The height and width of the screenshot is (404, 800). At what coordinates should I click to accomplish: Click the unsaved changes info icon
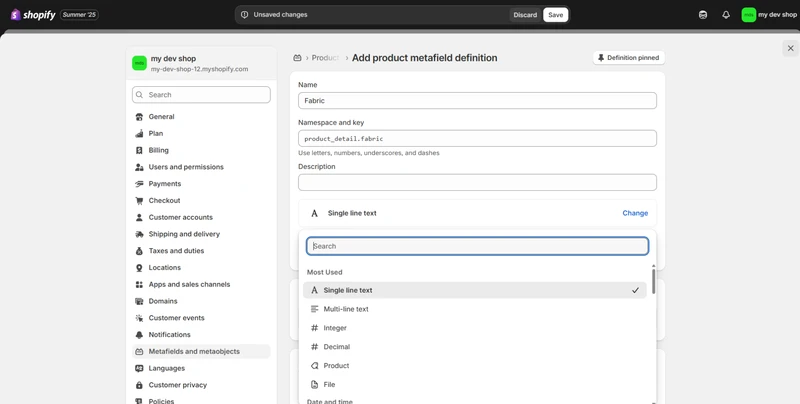[x=244, y=15]
